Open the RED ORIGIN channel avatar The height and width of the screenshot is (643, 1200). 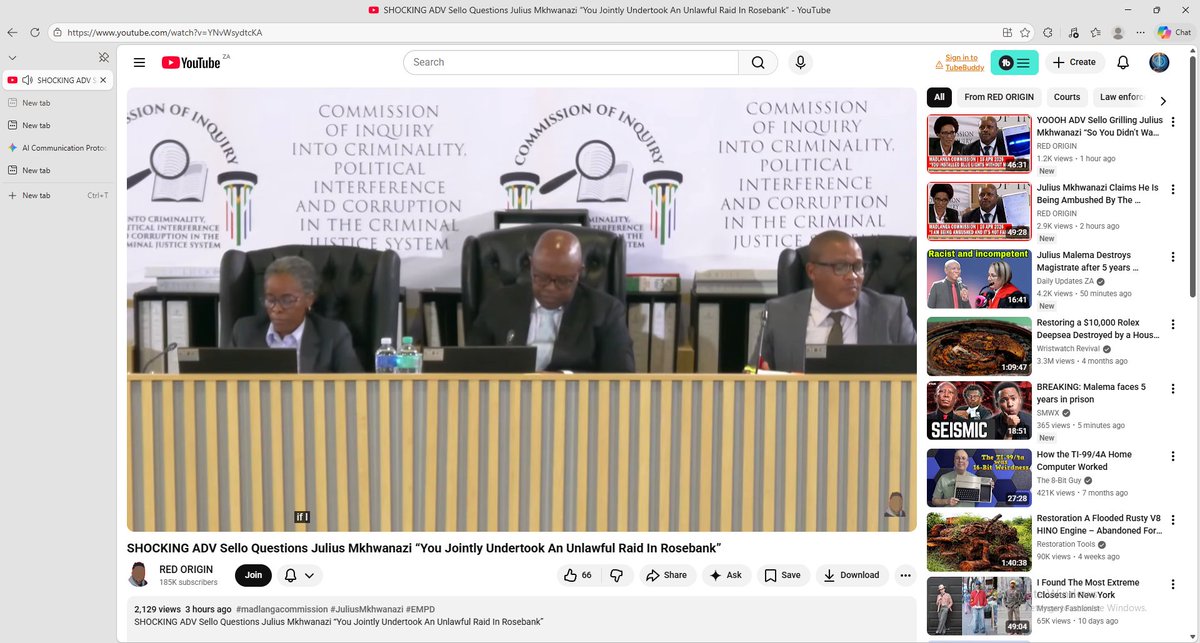139,575
